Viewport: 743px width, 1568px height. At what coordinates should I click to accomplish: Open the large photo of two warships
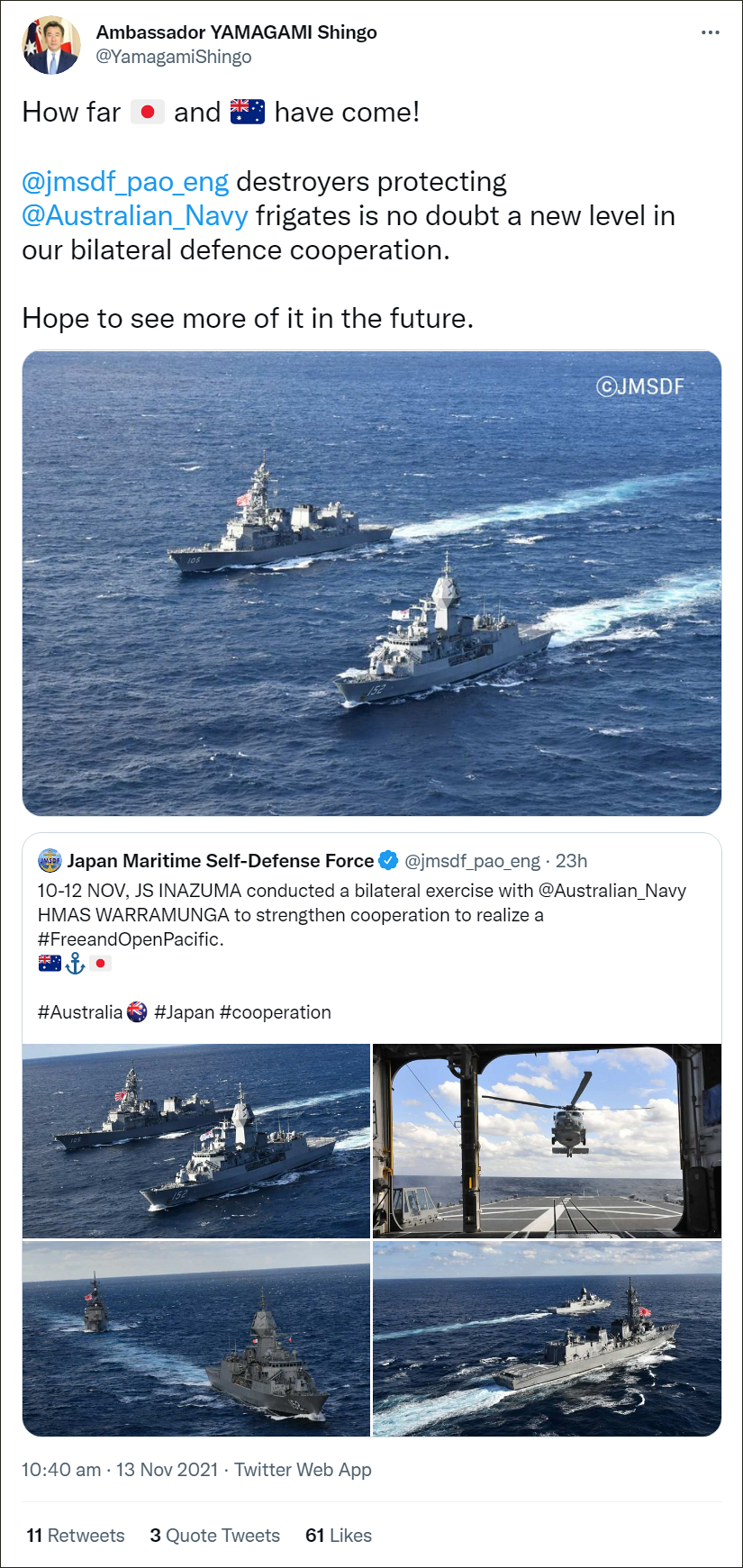click(x=372, y=584)
